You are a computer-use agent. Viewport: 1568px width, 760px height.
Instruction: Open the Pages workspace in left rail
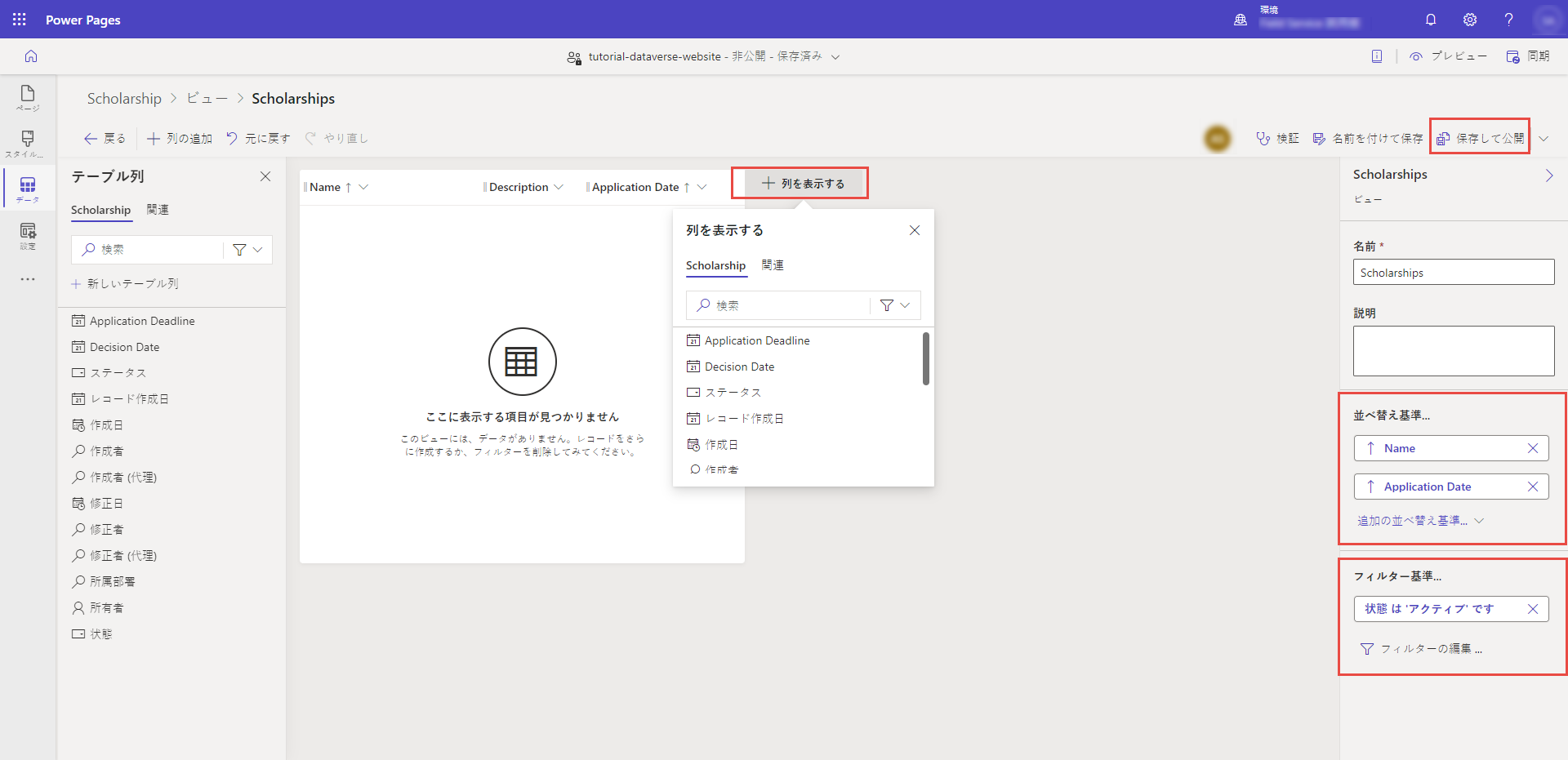coord(28,97)
